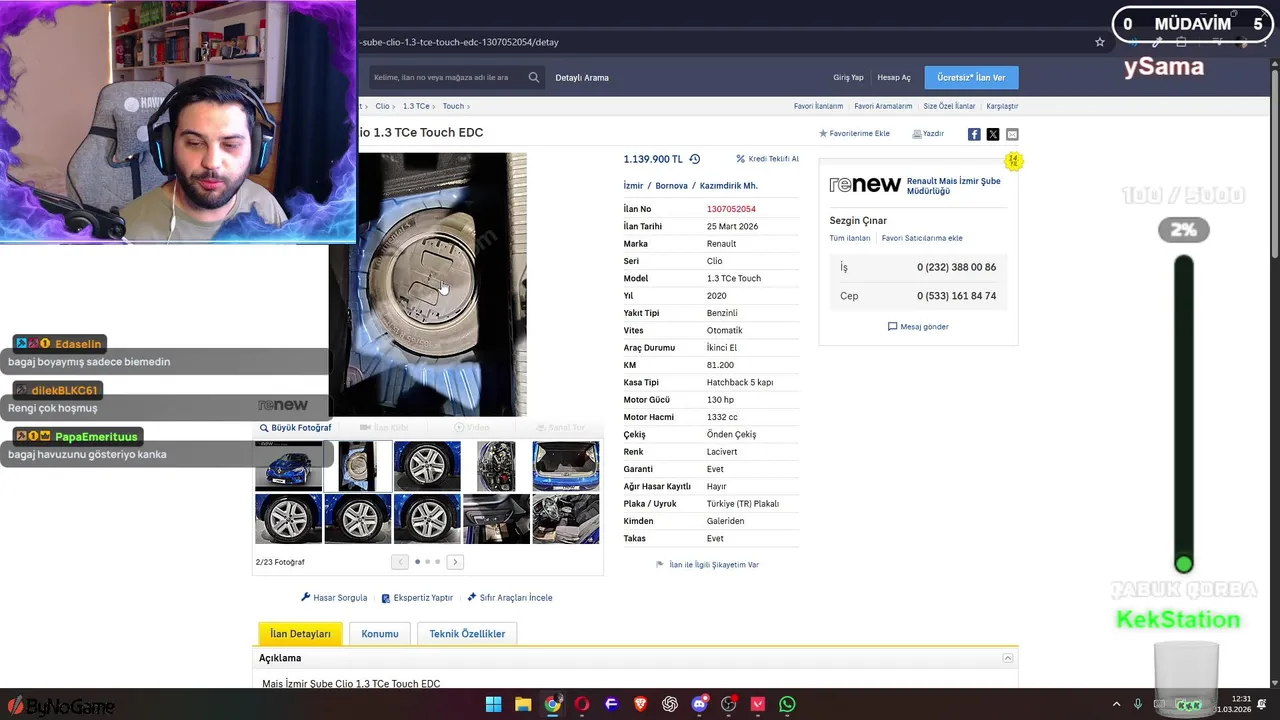Open Windows Start menu
This screenshot has height=720, width=1280.
click(493, 704)
